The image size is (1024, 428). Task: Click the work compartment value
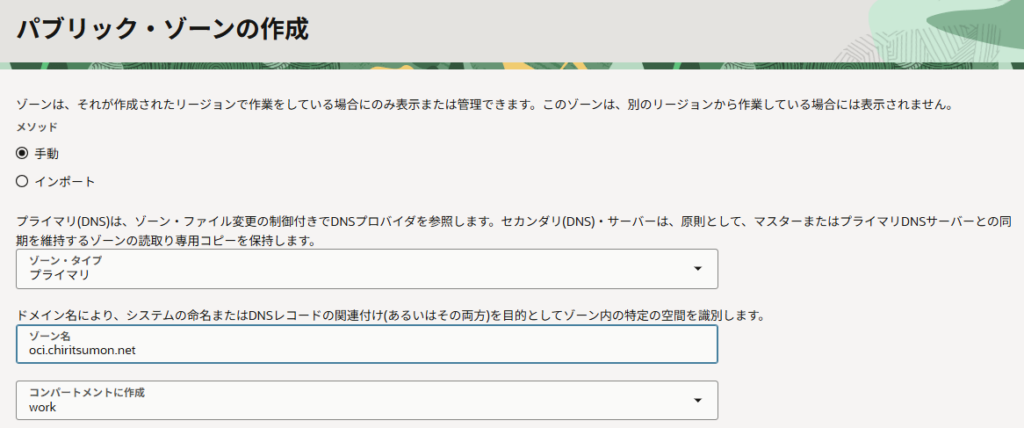click(x=42, y=407)
